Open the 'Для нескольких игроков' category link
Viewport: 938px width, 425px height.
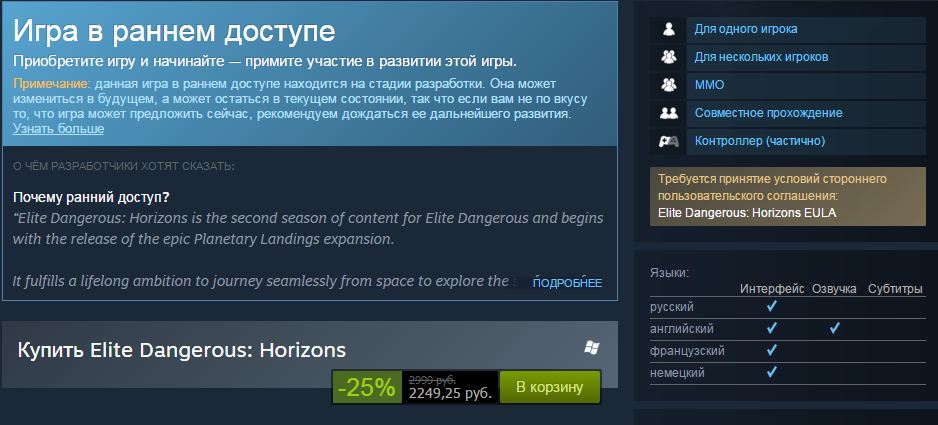click(761, 57)
